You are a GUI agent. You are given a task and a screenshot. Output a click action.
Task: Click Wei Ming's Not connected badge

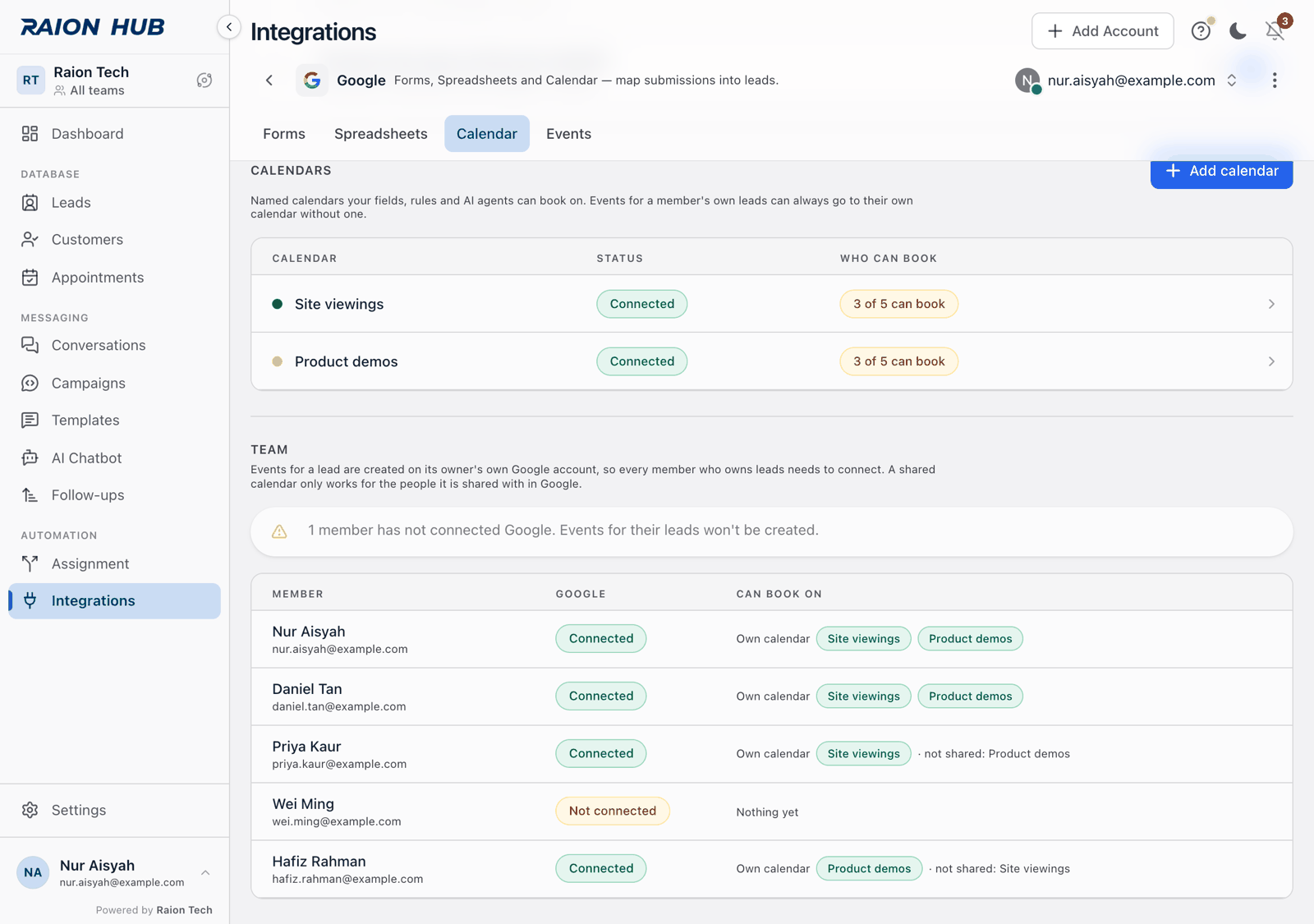click(613, 811)
